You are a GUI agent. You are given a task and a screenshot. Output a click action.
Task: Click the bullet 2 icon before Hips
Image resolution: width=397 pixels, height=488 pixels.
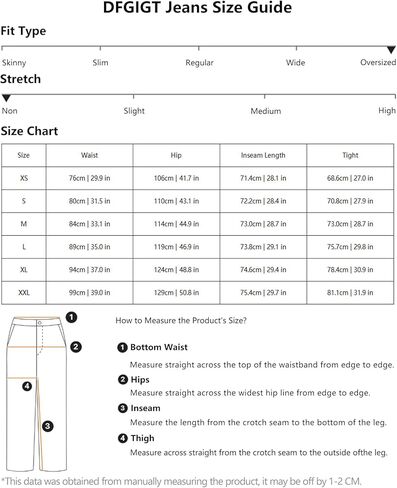[123, 379]
